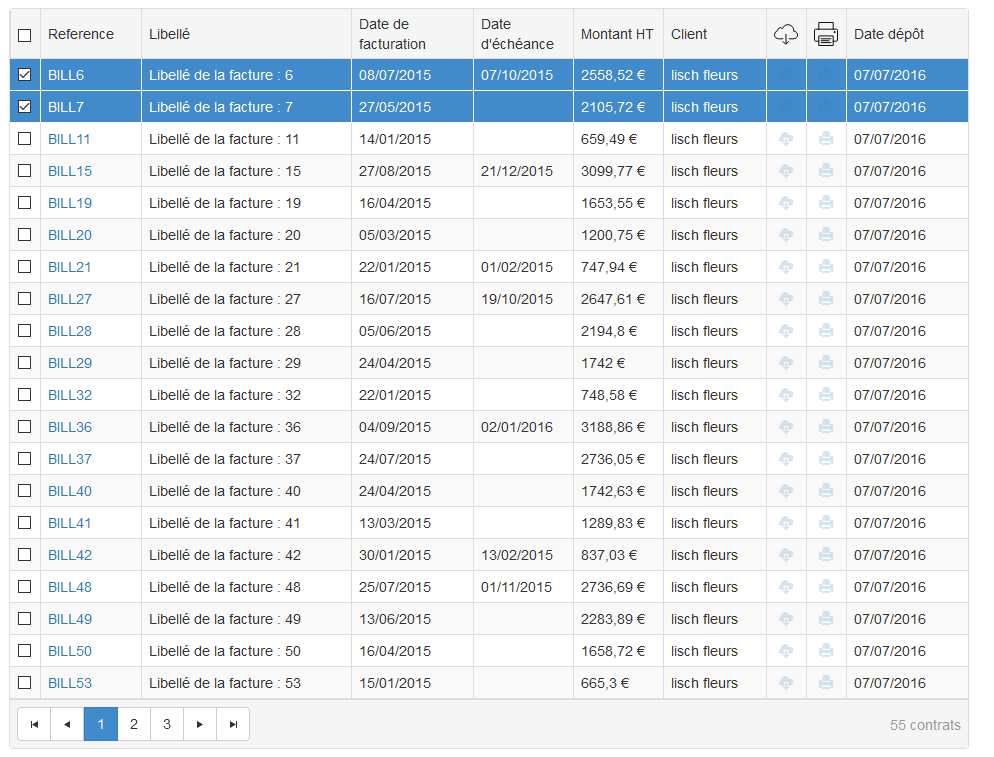Toggle the select-all checkbox in header
The height and width of the screenshot is (757, 994).
[x=25, y=35]
